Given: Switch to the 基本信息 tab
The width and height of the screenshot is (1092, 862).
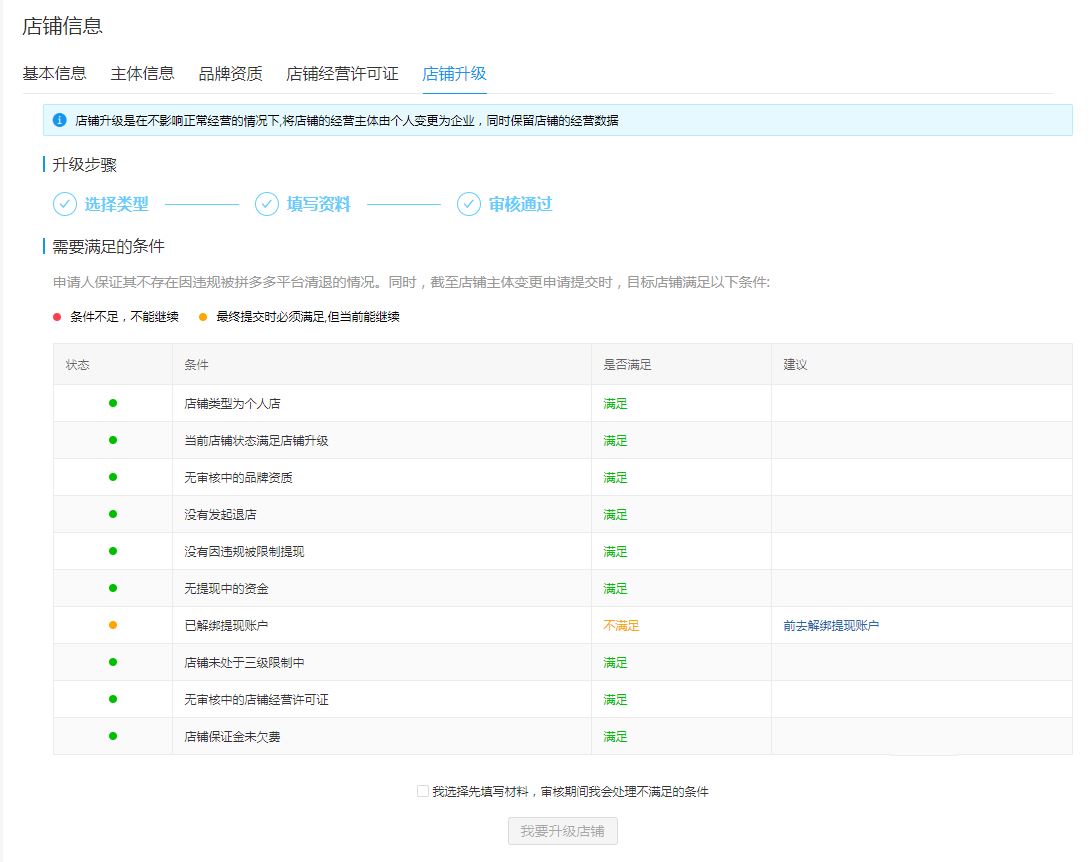Looking at the screenshot, I should click(54, 73).
